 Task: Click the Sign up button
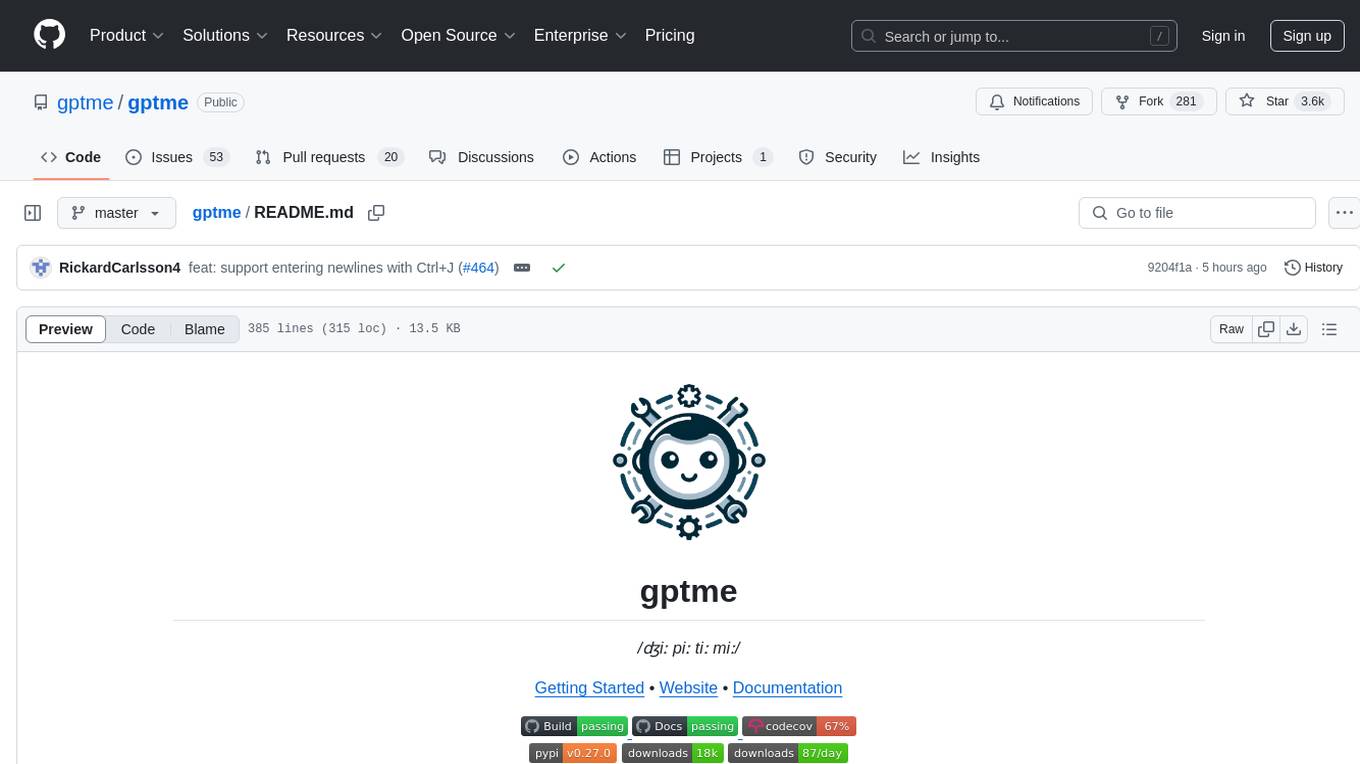(1307, 36)
